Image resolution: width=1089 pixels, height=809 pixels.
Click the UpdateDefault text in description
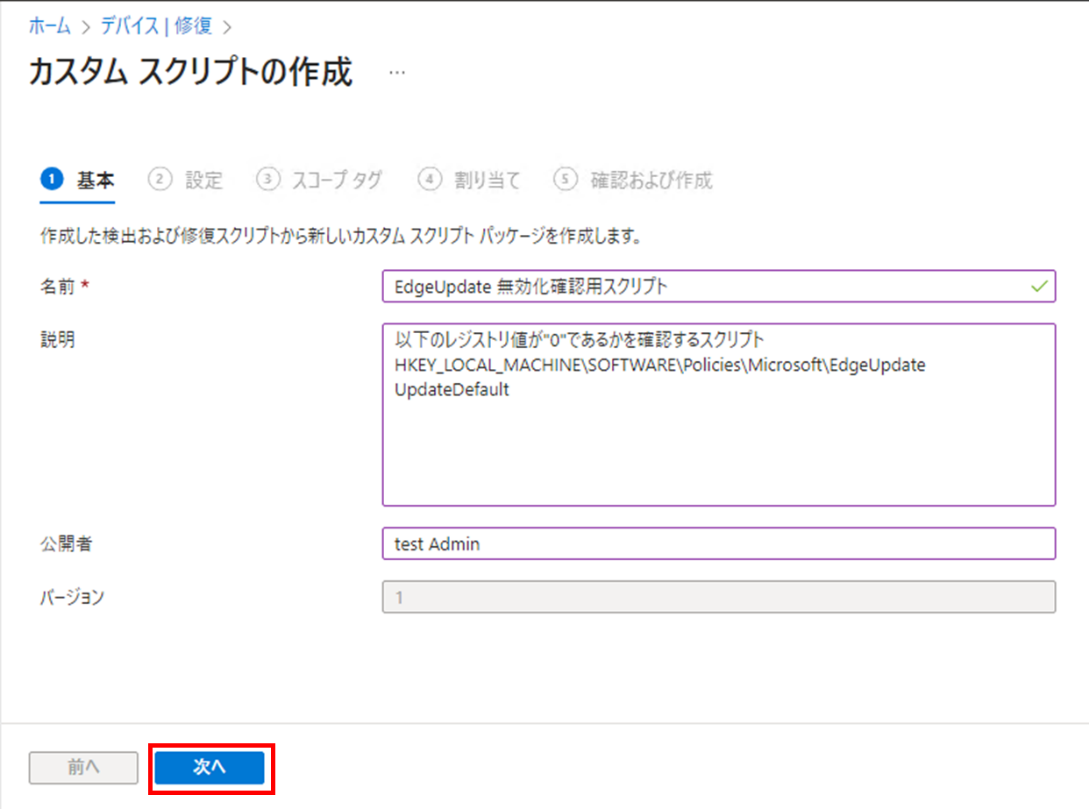[451, 390]
